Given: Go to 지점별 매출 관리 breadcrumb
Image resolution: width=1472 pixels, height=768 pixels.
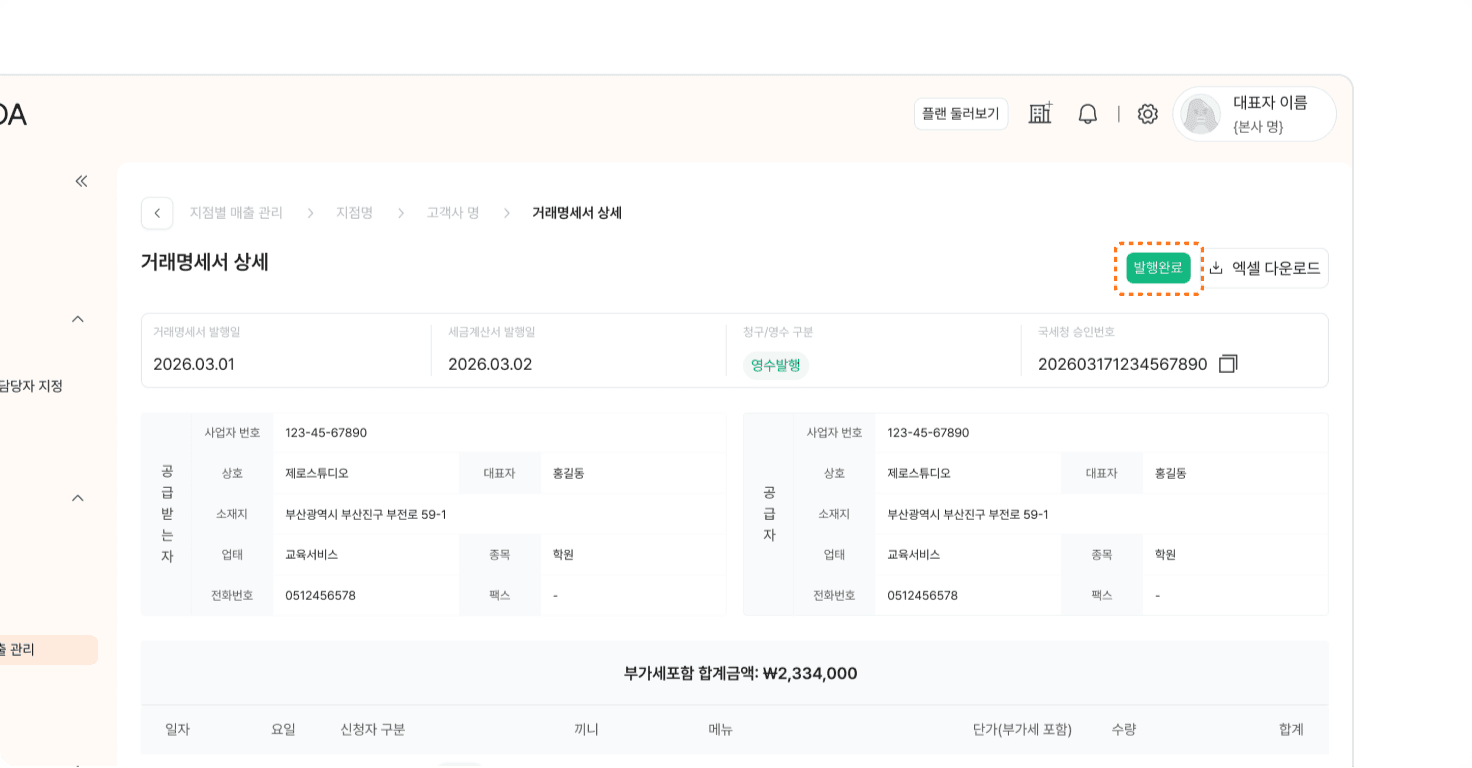Looking at the screenshot, I should click(236, 213).
